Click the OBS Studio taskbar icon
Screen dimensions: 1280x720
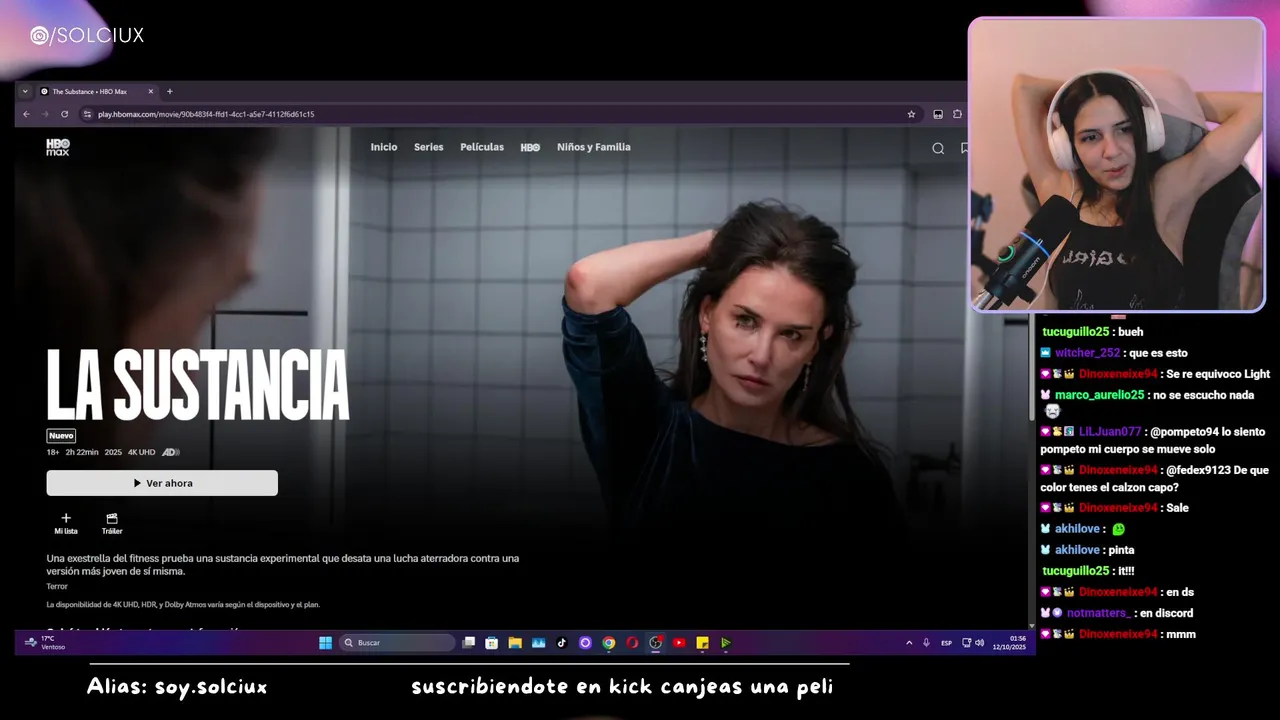click(x=655, y=643)
